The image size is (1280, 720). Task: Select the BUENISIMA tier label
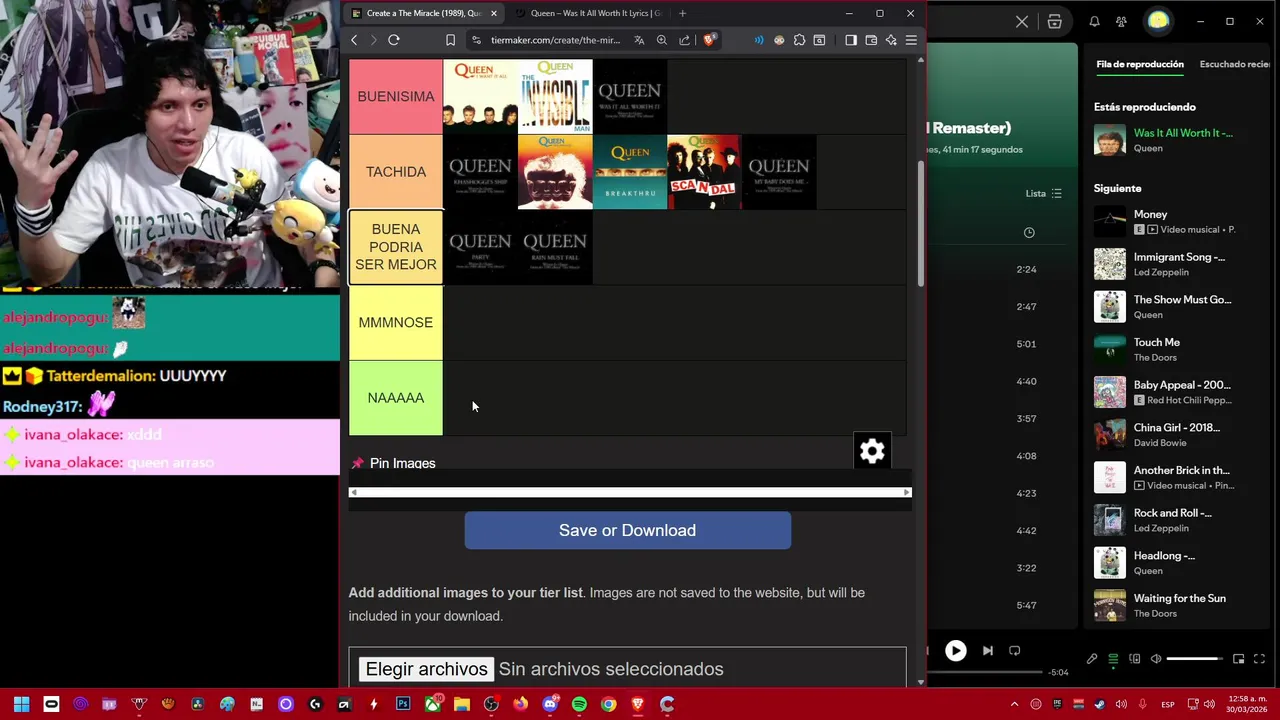tap(396, 96)
